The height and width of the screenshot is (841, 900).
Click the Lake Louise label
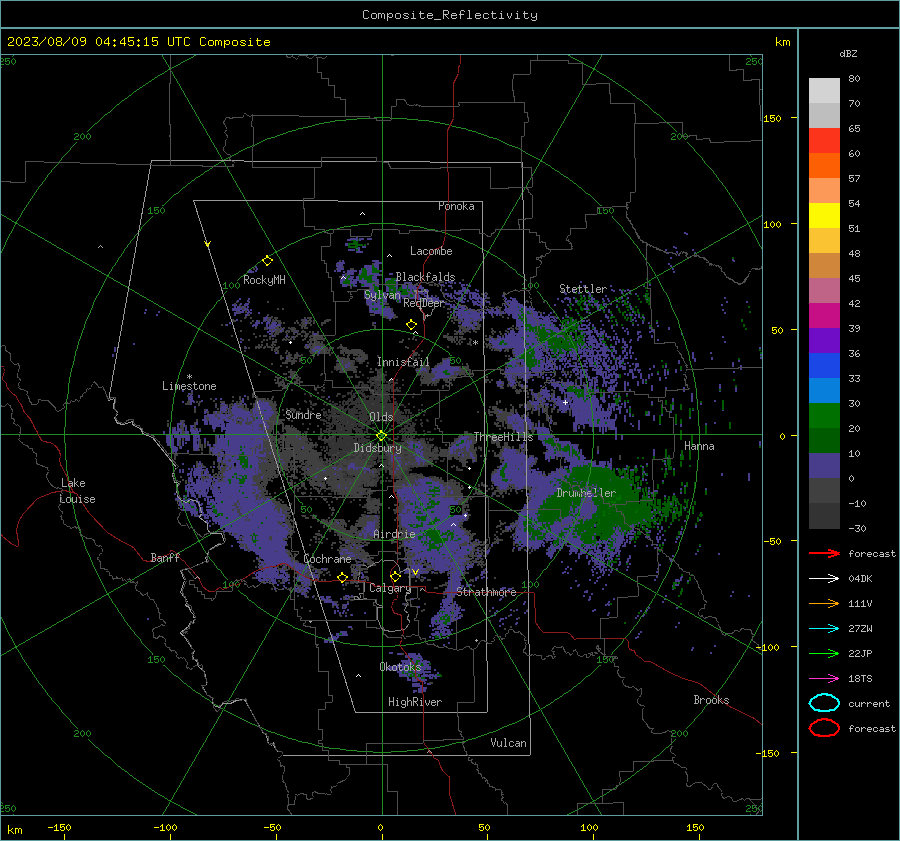point(78,491)
